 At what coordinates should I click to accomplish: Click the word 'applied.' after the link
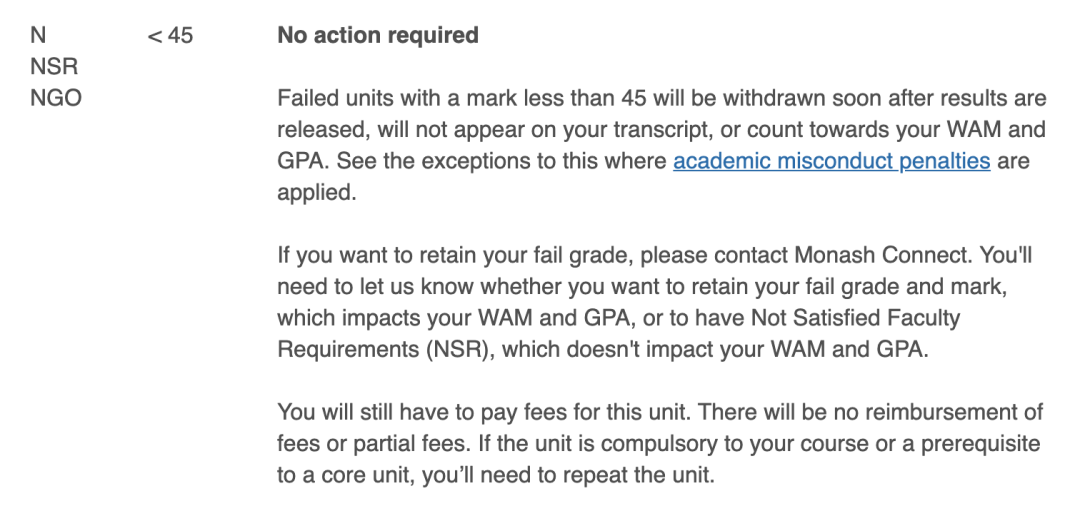coord(317,193)
